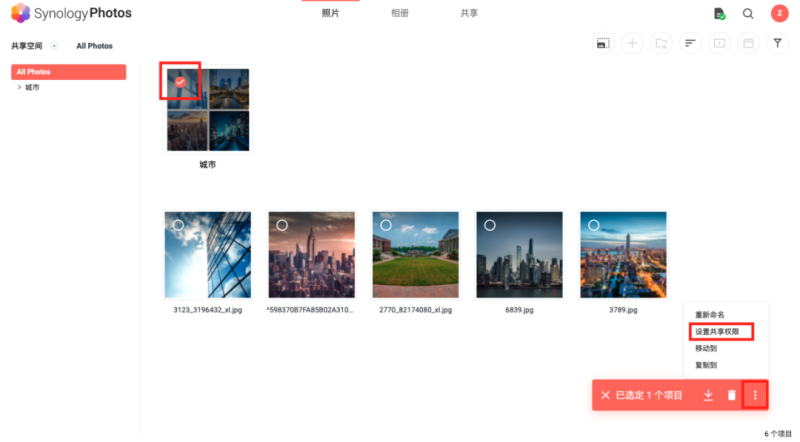Viewport: 800px width, 442px height.
Task: Select the 3123_3196432_xl.jpg photo circle
Action: (178, 225)
